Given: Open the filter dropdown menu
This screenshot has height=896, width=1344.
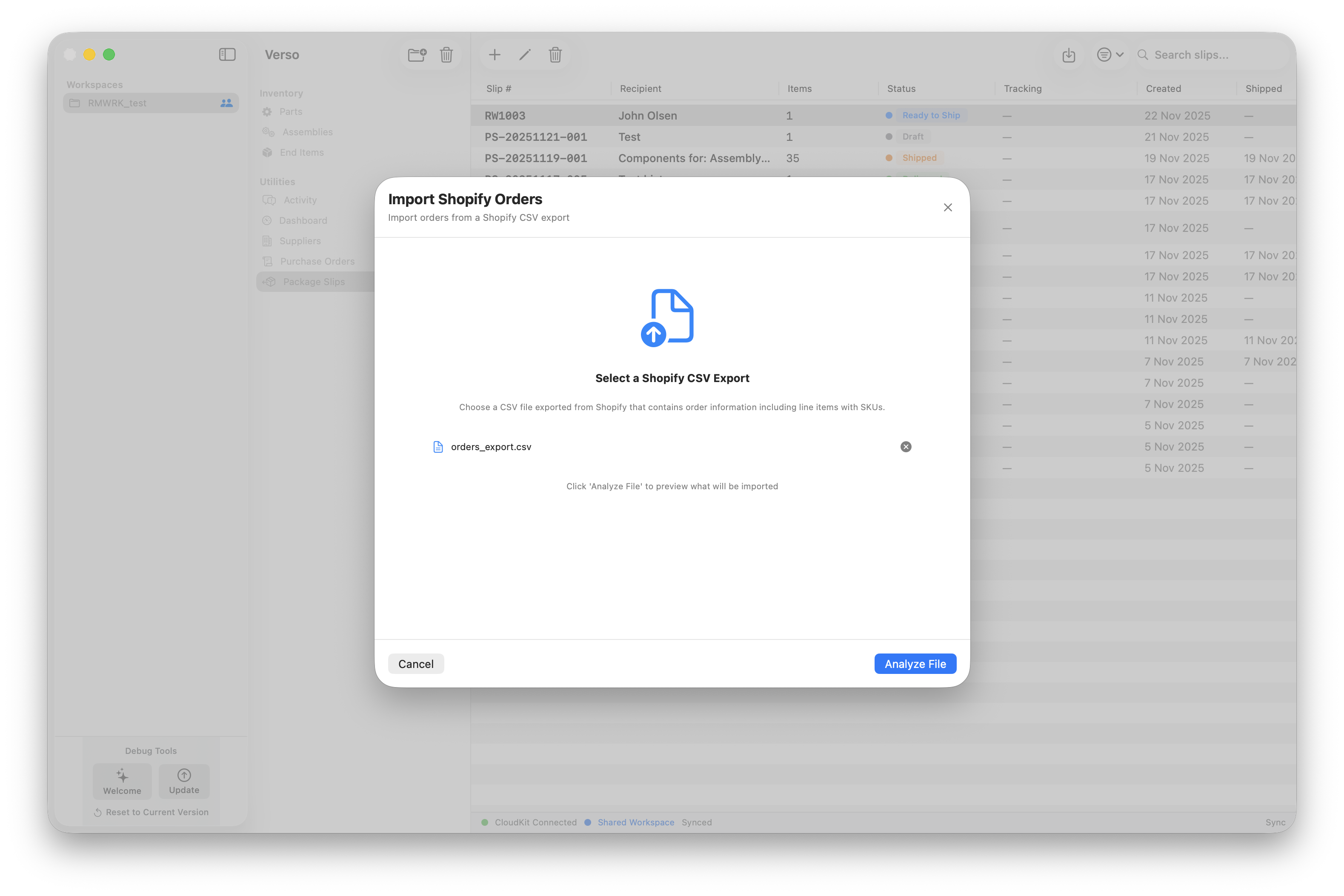Looking at the screenshot, I should (1110, 55).
